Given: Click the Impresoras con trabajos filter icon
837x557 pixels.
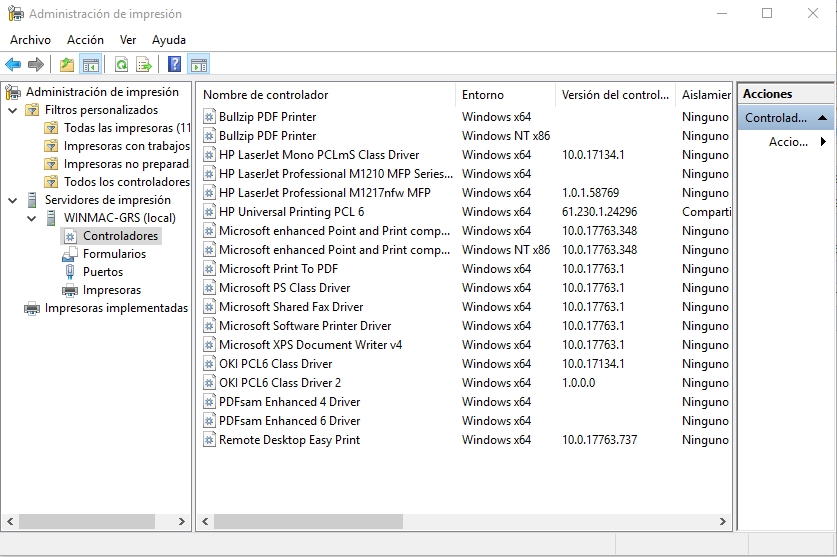Looking at the screenshot, I should (x=51, y=146).
